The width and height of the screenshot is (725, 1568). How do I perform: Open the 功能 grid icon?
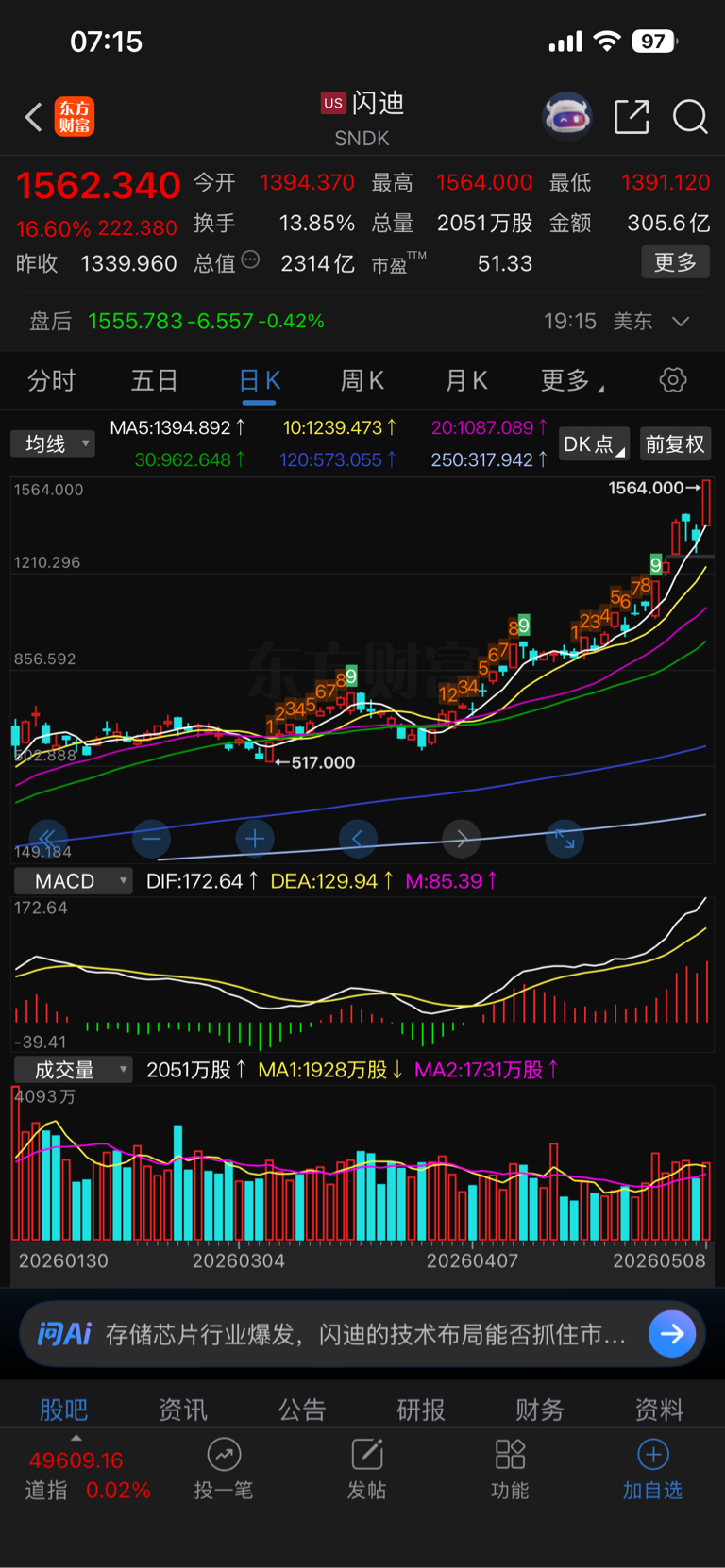510,1455
